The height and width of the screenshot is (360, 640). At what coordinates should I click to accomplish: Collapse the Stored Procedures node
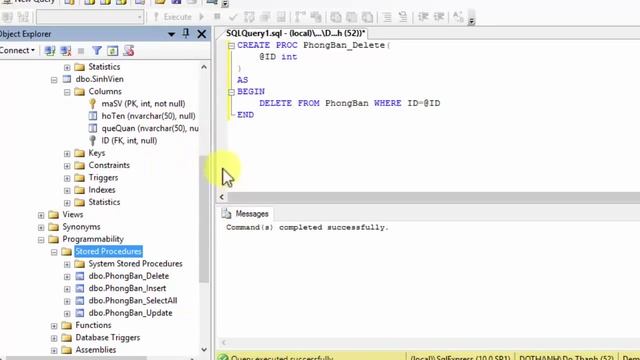coord(54,252)
